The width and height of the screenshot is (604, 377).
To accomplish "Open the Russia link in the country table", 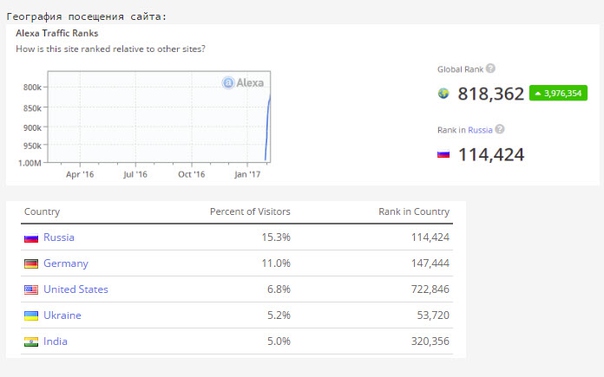I will coord(59,237).
